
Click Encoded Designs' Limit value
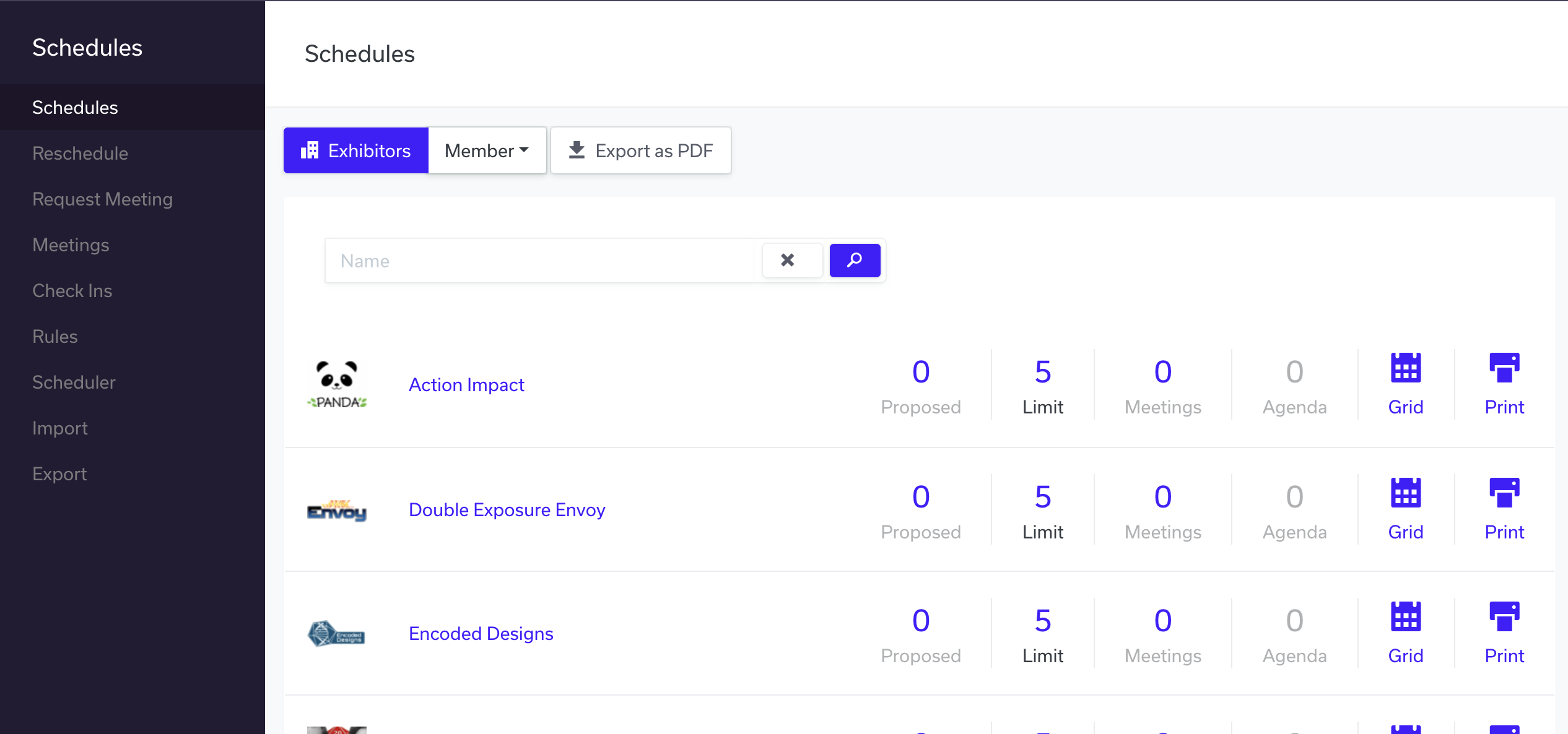pos(1043,621)
